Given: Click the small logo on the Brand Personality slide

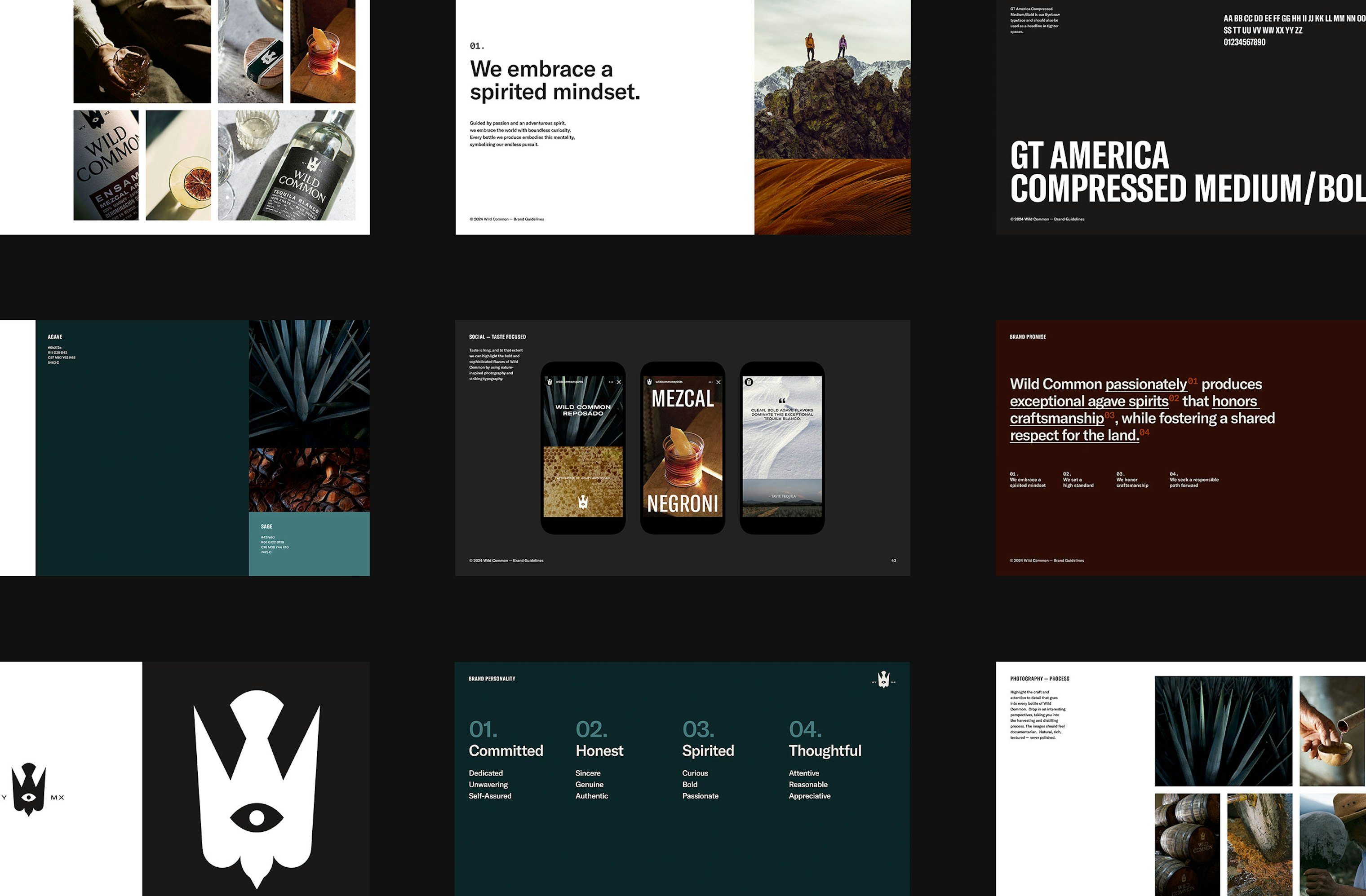Looking at the screenshot, I should (x=884, y=679).
